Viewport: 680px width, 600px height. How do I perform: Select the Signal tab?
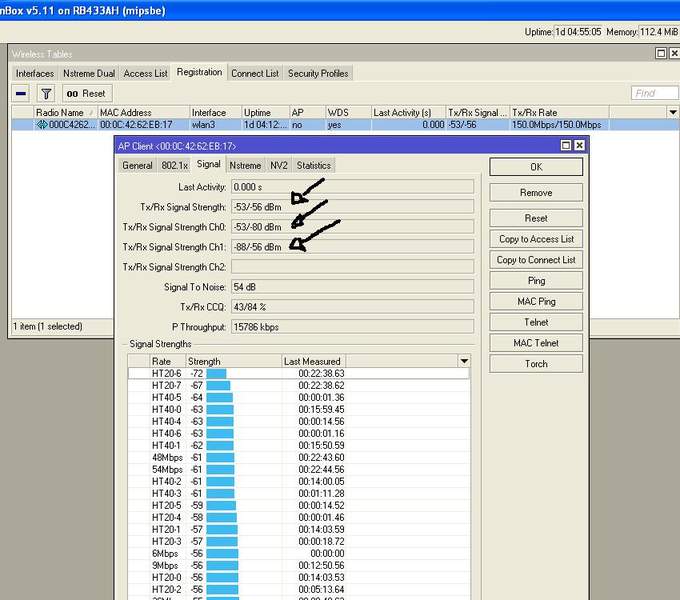tap(209, 164)
